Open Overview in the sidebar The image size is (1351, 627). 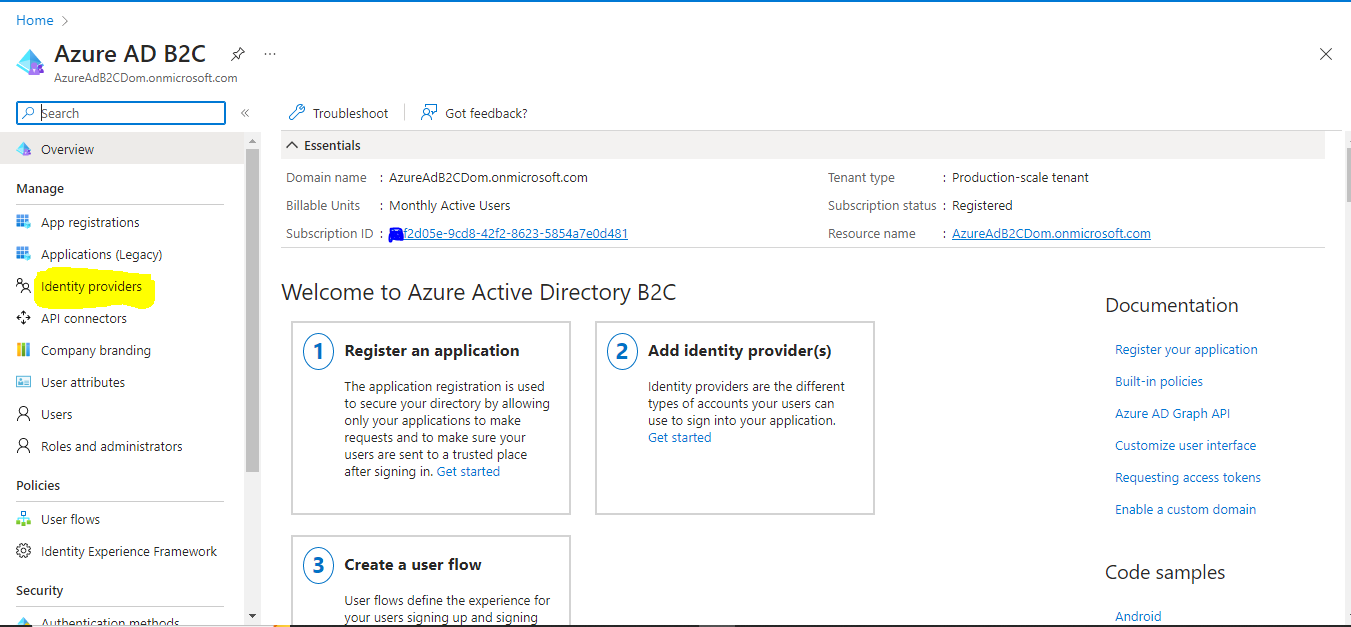pos(122,149)
